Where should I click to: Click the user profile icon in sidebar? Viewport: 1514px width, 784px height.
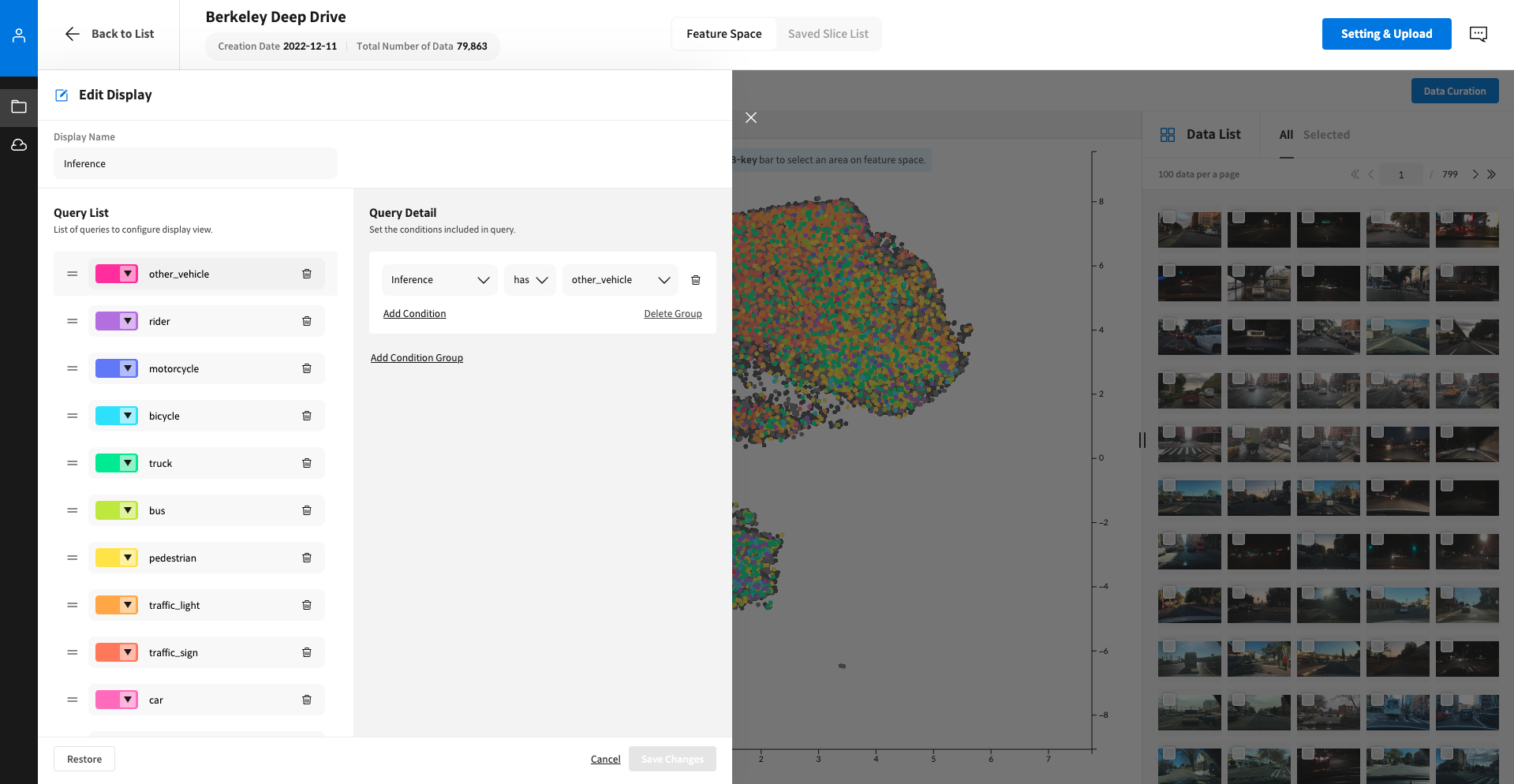click(x=19, y=35)
